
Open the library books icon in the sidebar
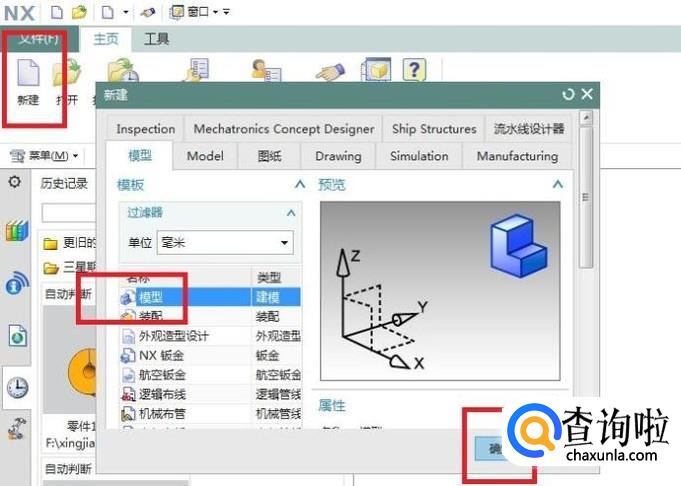[x=17, y=231]
